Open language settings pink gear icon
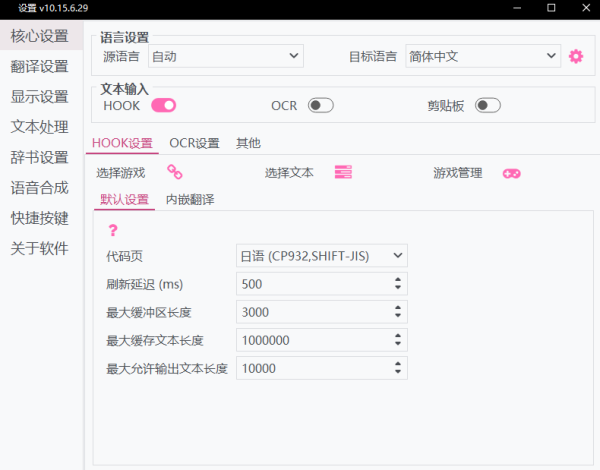This screenshot has height=470, width=600. [x=576, y=57]
